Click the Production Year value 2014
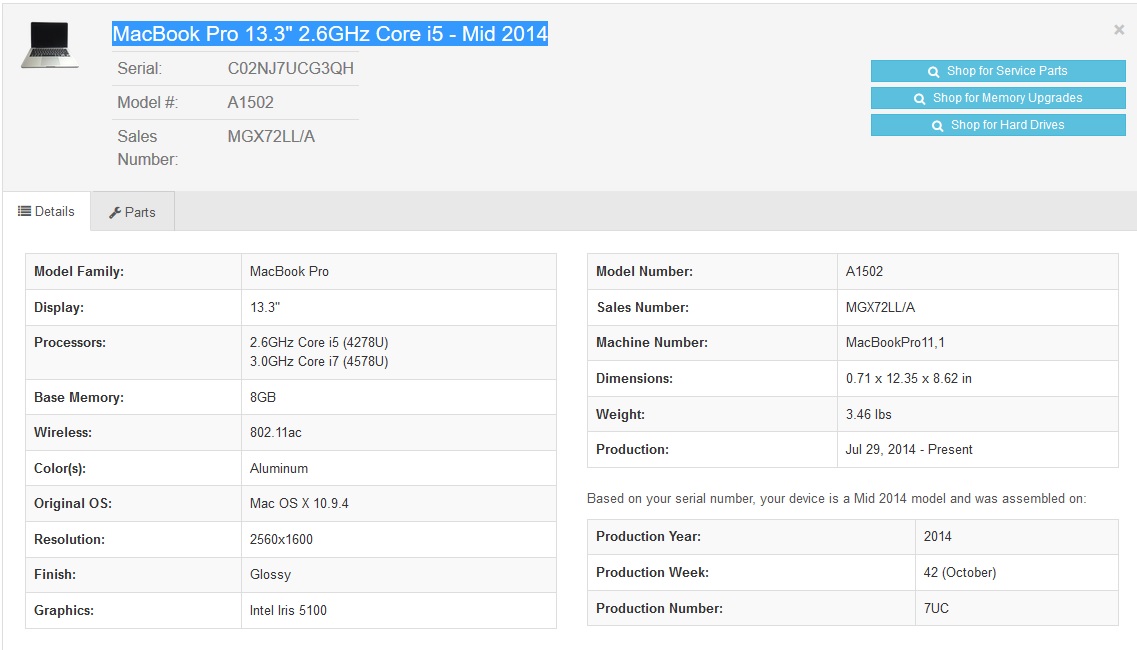The image size is (1137, 650). pyautogui.click(x=938, y=537)
